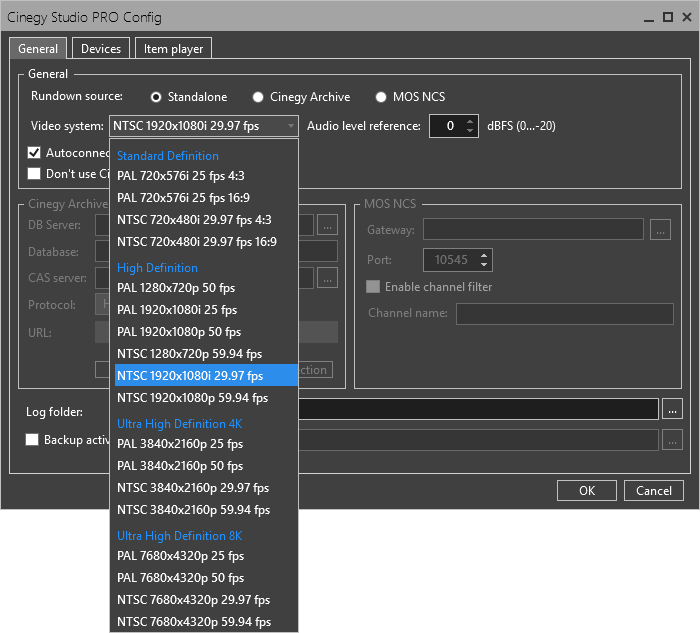Toggle Enable channel filter checkbox
This screenshot has height=633, width=700.
[x=373, y=287]
